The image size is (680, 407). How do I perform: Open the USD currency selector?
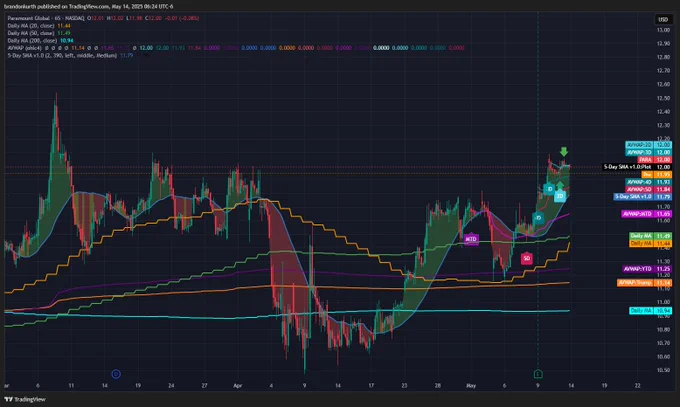coord(663,19)
